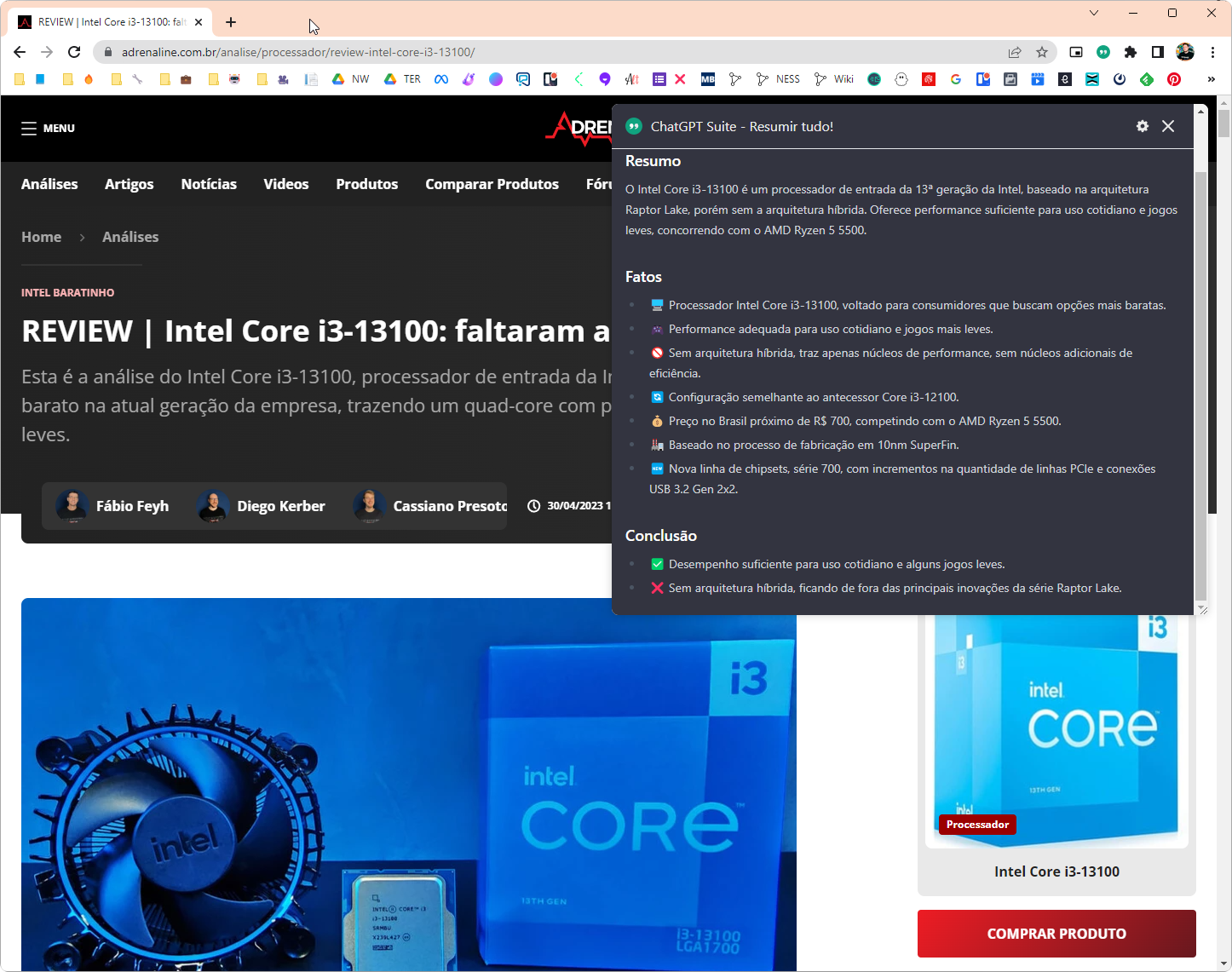Open Comparar Produtos nav item

pos(492,184)
